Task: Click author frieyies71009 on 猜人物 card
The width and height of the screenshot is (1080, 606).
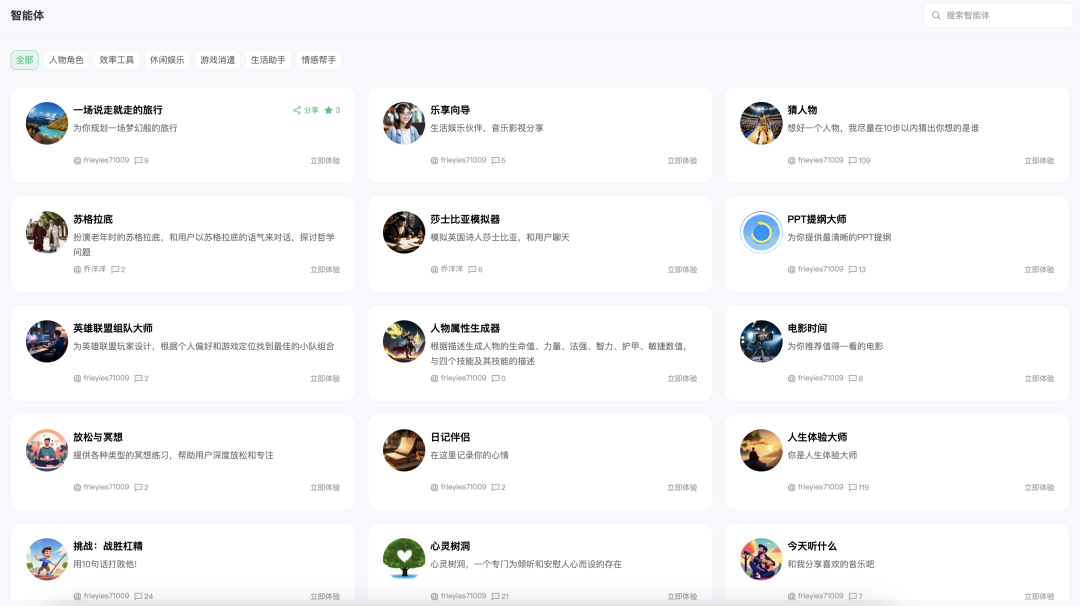Action: [820, 160]
